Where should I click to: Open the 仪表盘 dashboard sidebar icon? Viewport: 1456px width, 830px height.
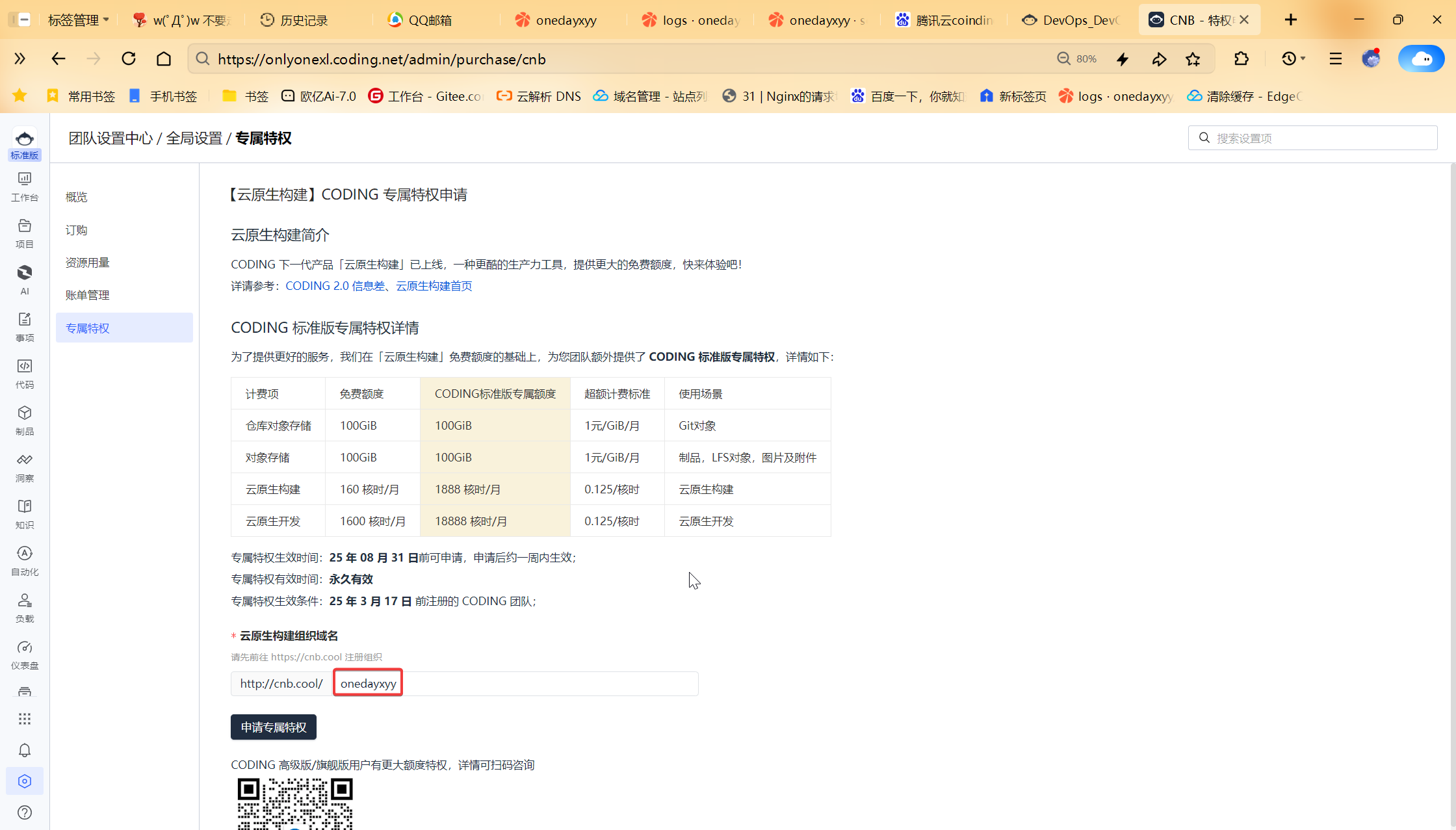pyautogui.click(x=25, y=655)
